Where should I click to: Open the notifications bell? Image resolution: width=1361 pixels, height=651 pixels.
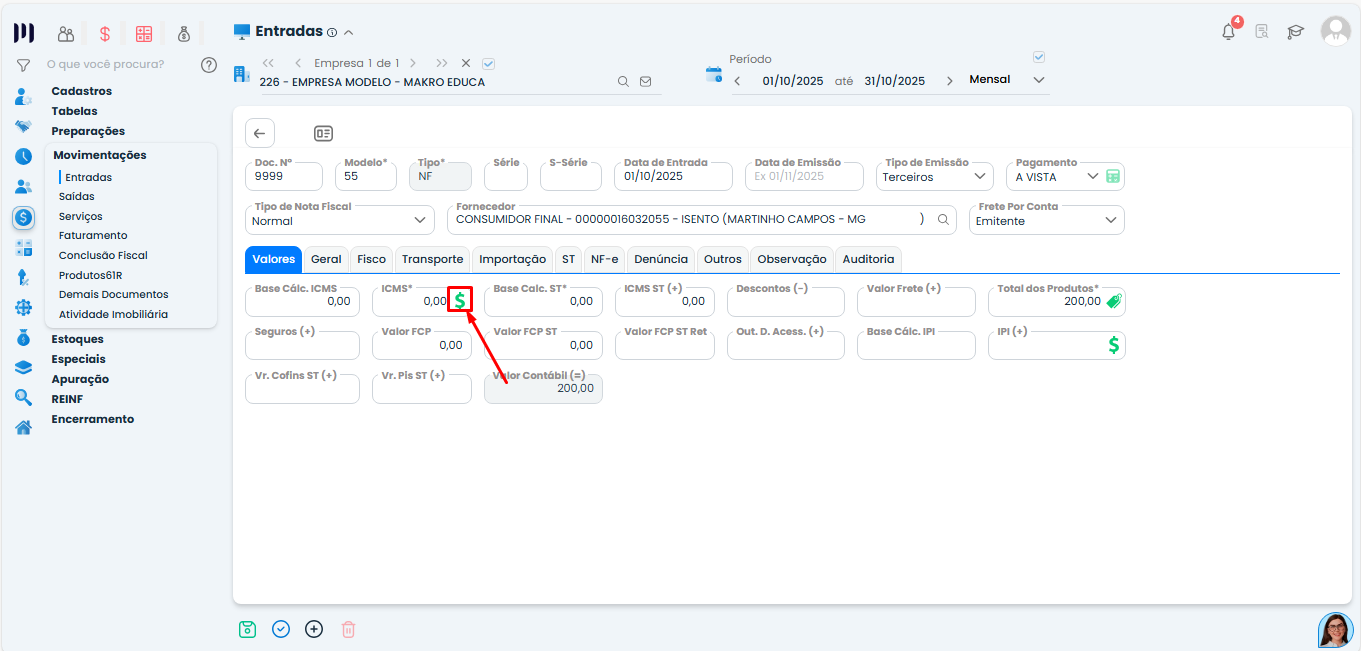pyautogui.click(x=1229, y=32)
